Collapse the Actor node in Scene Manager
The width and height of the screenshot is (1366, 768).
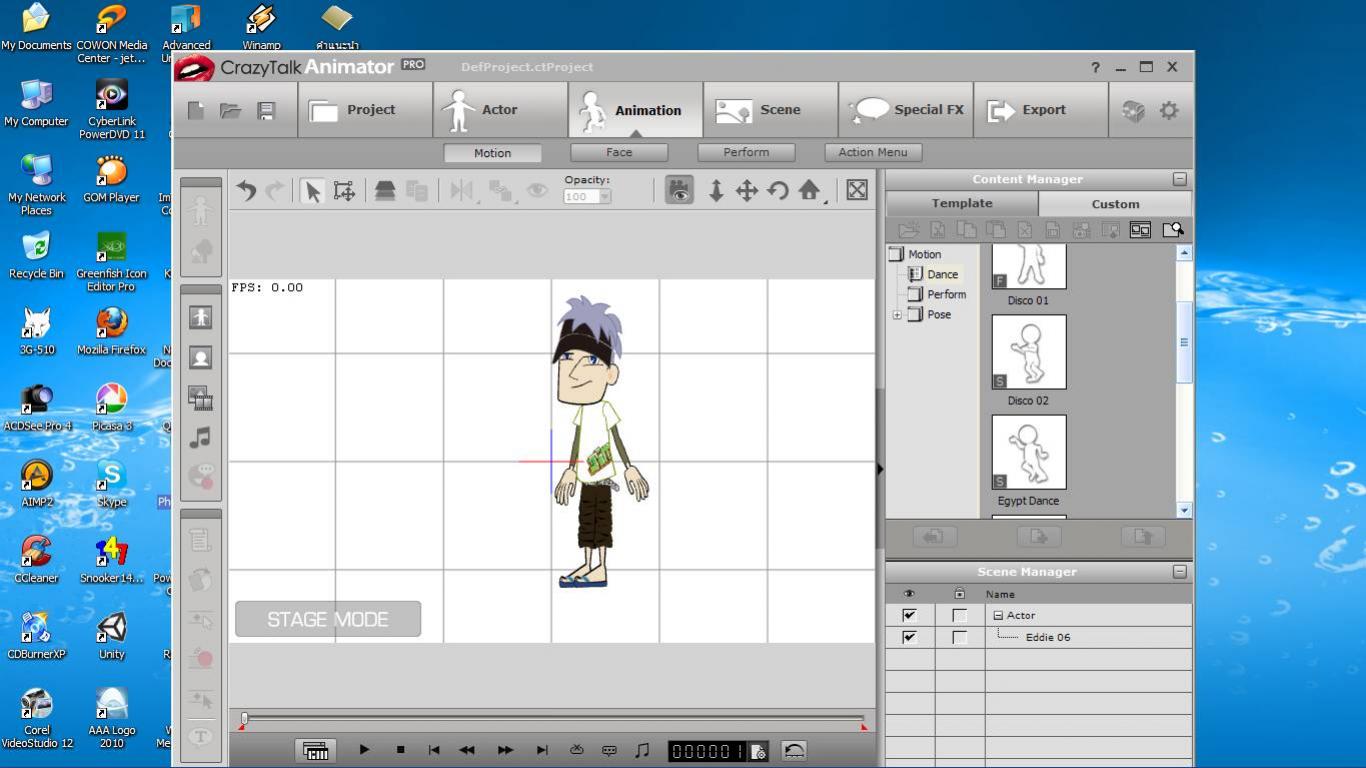pos(997,615)
